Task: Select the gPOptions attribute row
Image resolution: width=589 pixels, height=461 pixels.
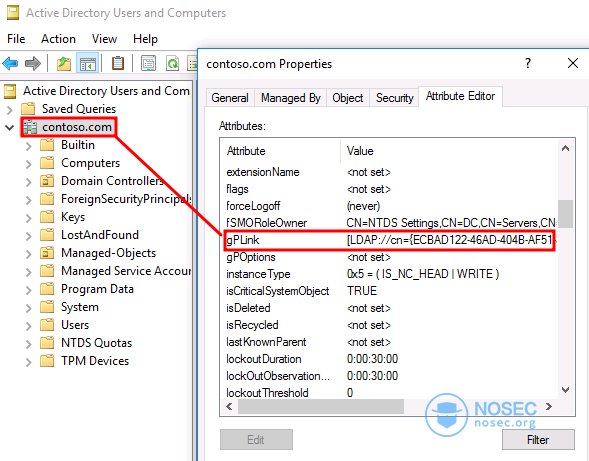Action: coord(389,257)
